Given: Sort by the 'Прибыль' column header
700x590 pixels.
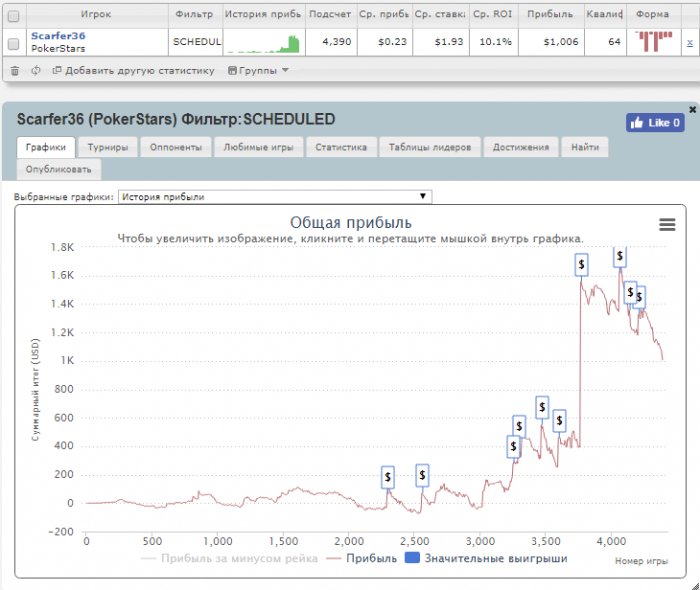Looking at the screenshot, I should point(550,14).
